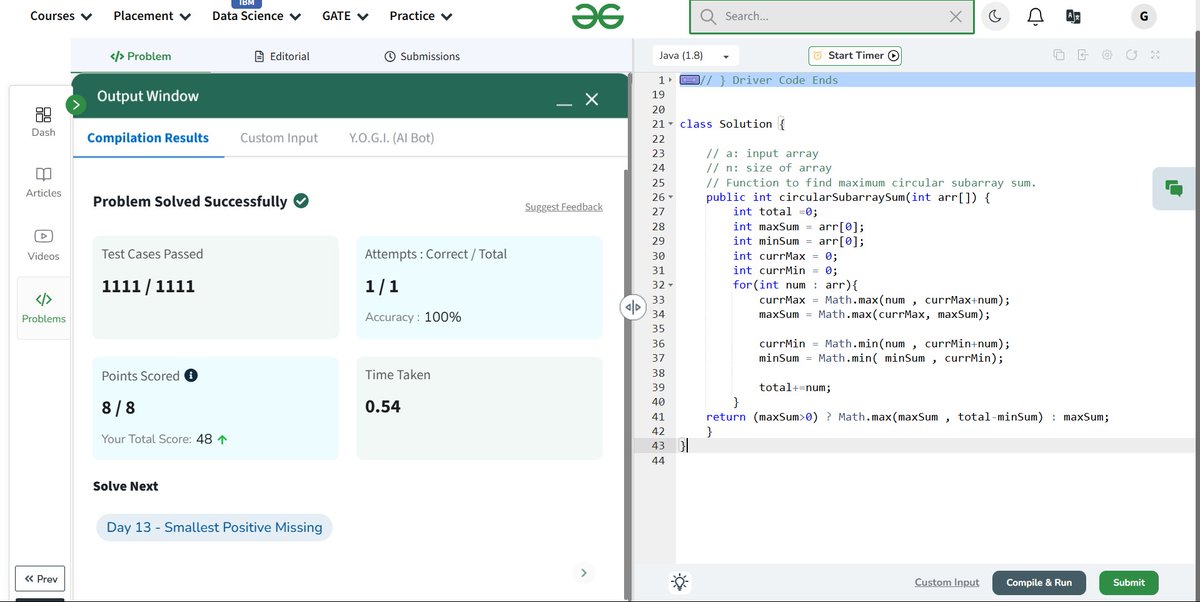This screenshot has height=602, width=1200.
Task: Collapse the method fold at line 26
Action: (x=671, y=197)
